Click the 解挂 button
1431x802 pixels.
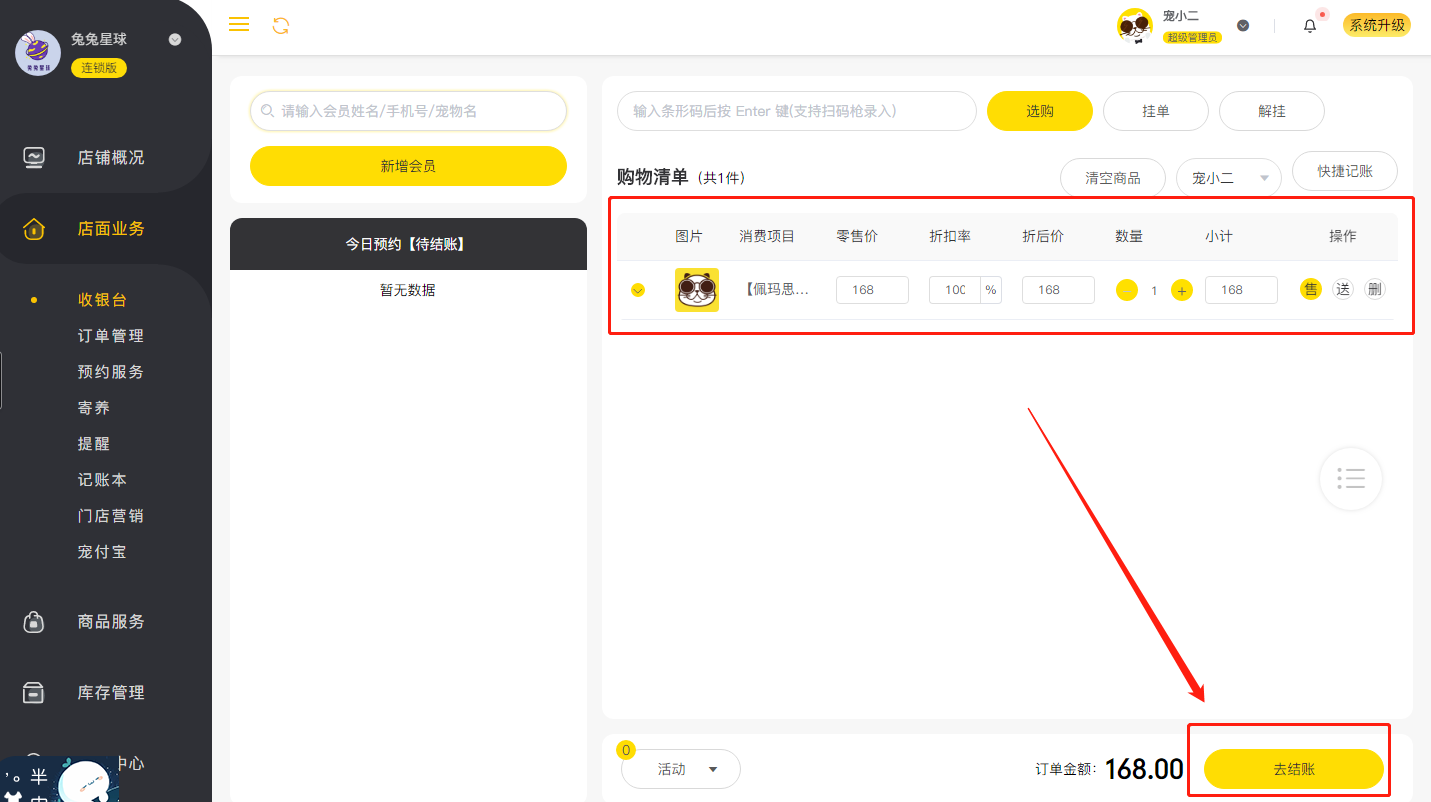(x=1272, y=111)
